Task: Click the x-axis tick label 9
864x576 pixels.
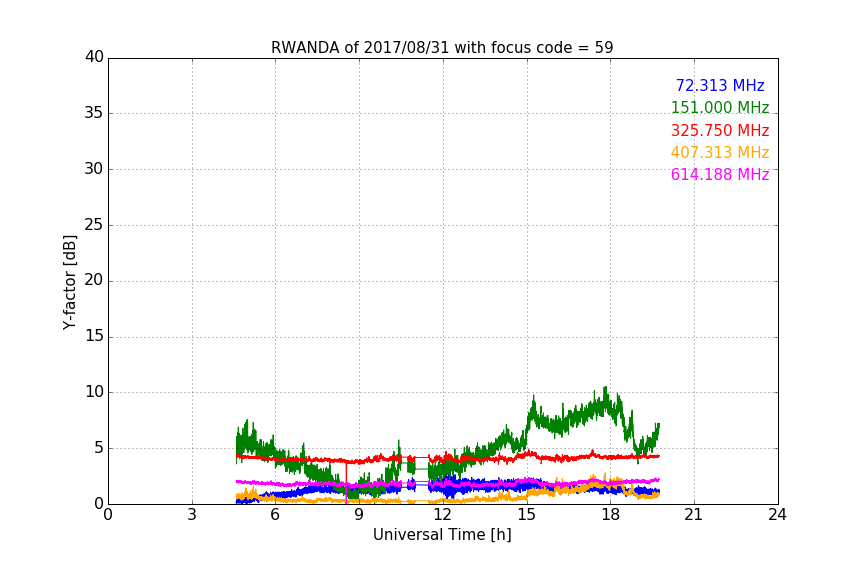Action: (x=359, y=515)
